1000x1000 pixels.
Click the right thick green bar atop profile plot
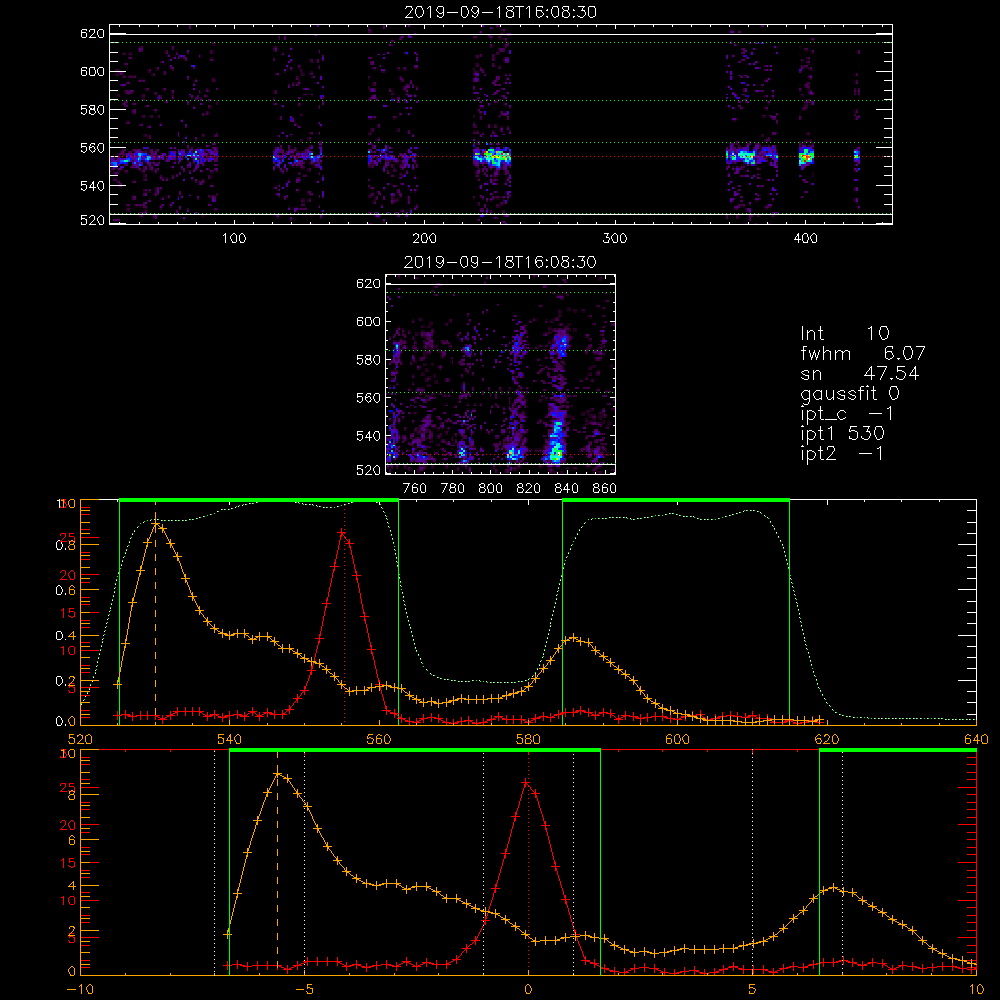[676, 501]
